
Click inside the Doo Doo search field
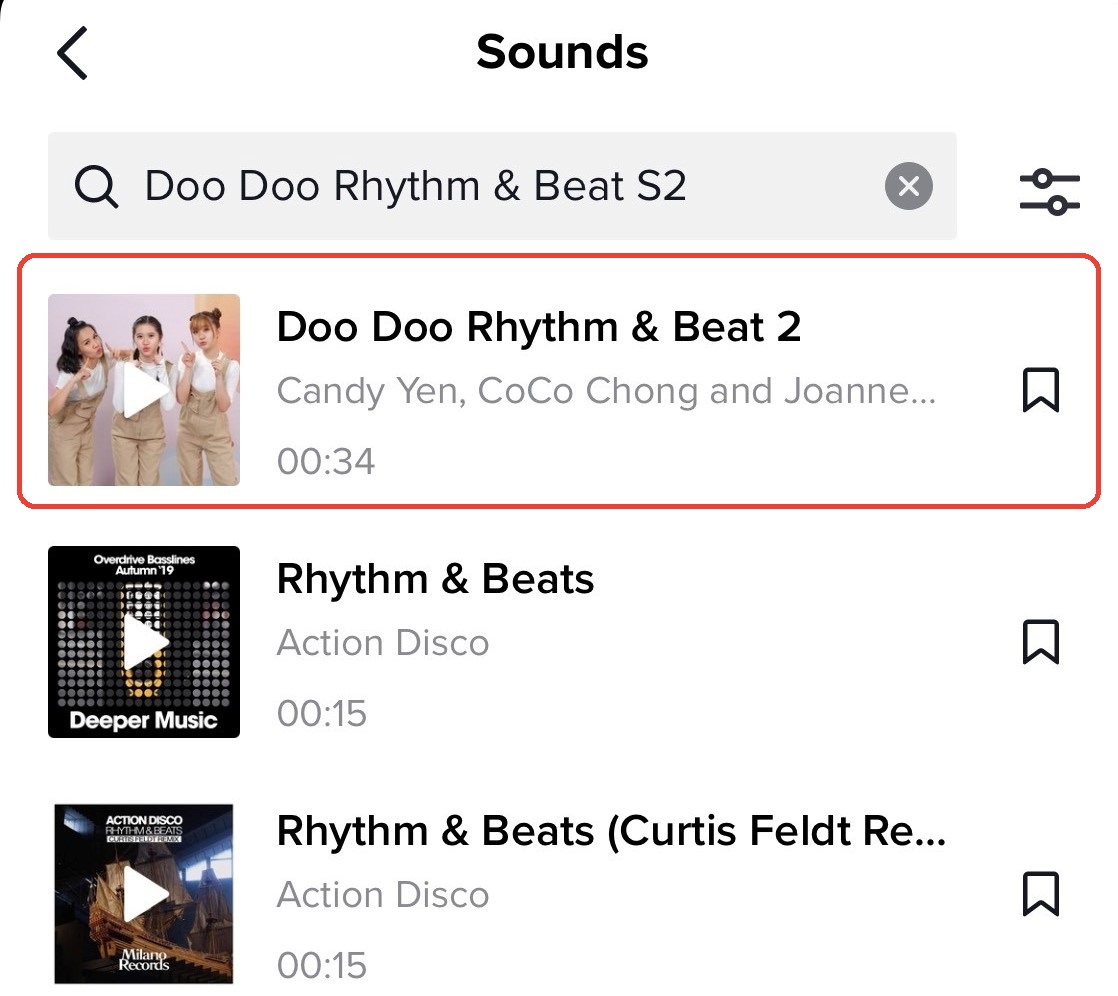[x=502, y=186]
